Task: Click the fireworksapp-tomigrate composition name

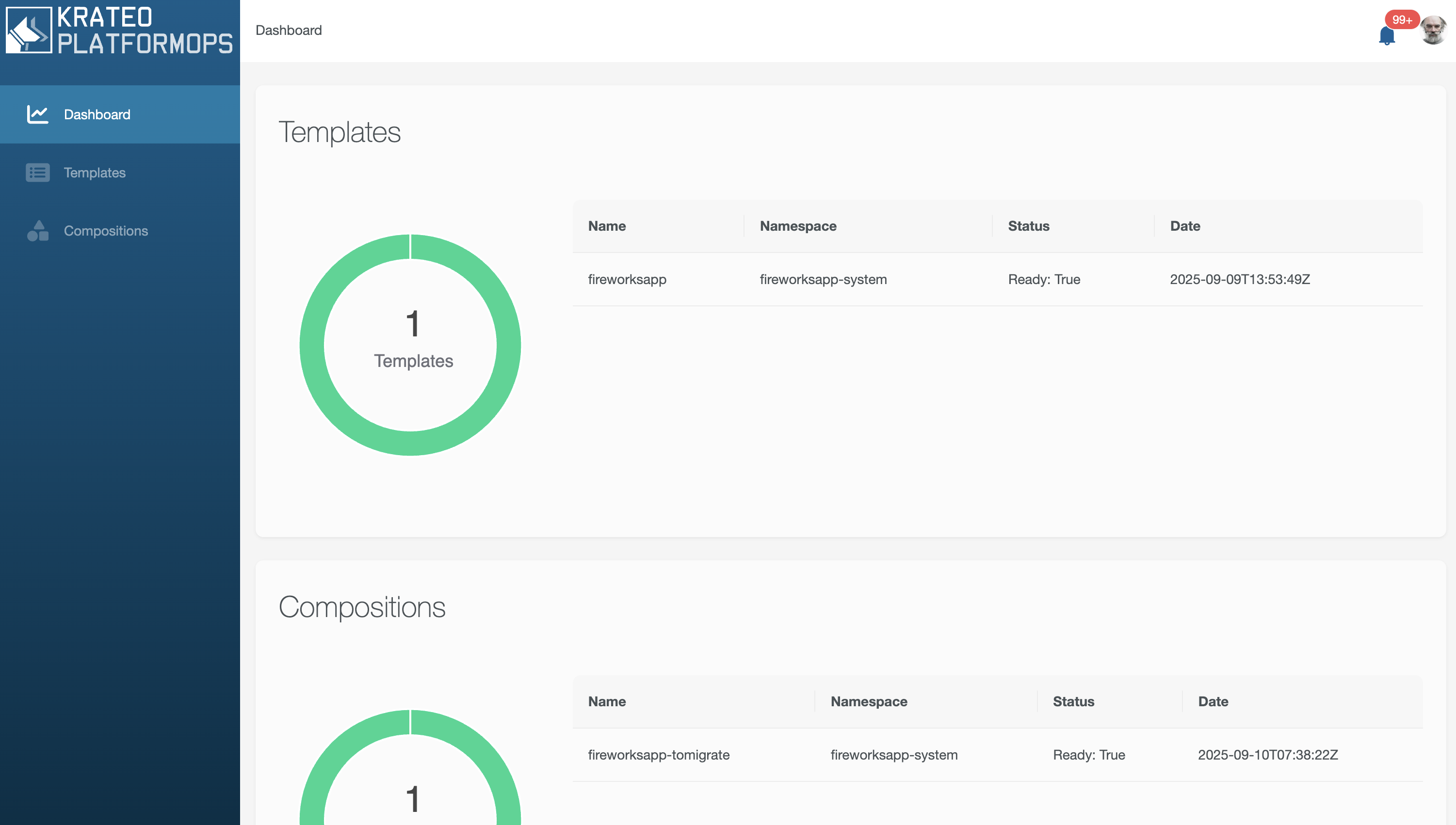Action: [x=658, y=755]
